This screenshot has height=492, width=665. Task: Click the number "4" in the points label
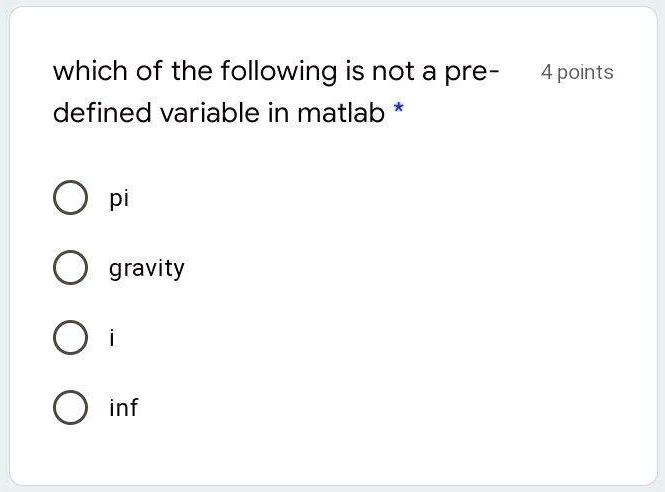546,72
